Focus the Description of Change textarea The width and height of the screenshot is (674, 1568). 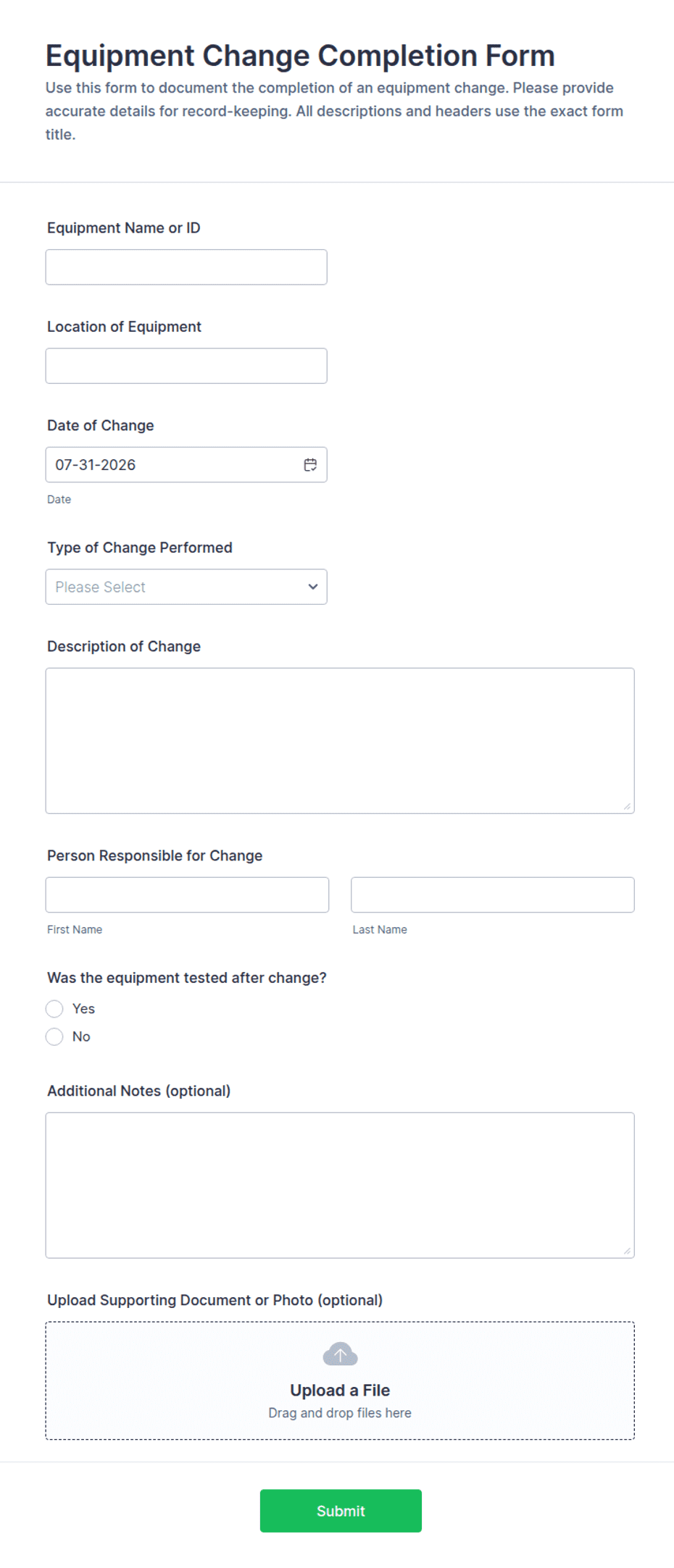tap(340, 741)
